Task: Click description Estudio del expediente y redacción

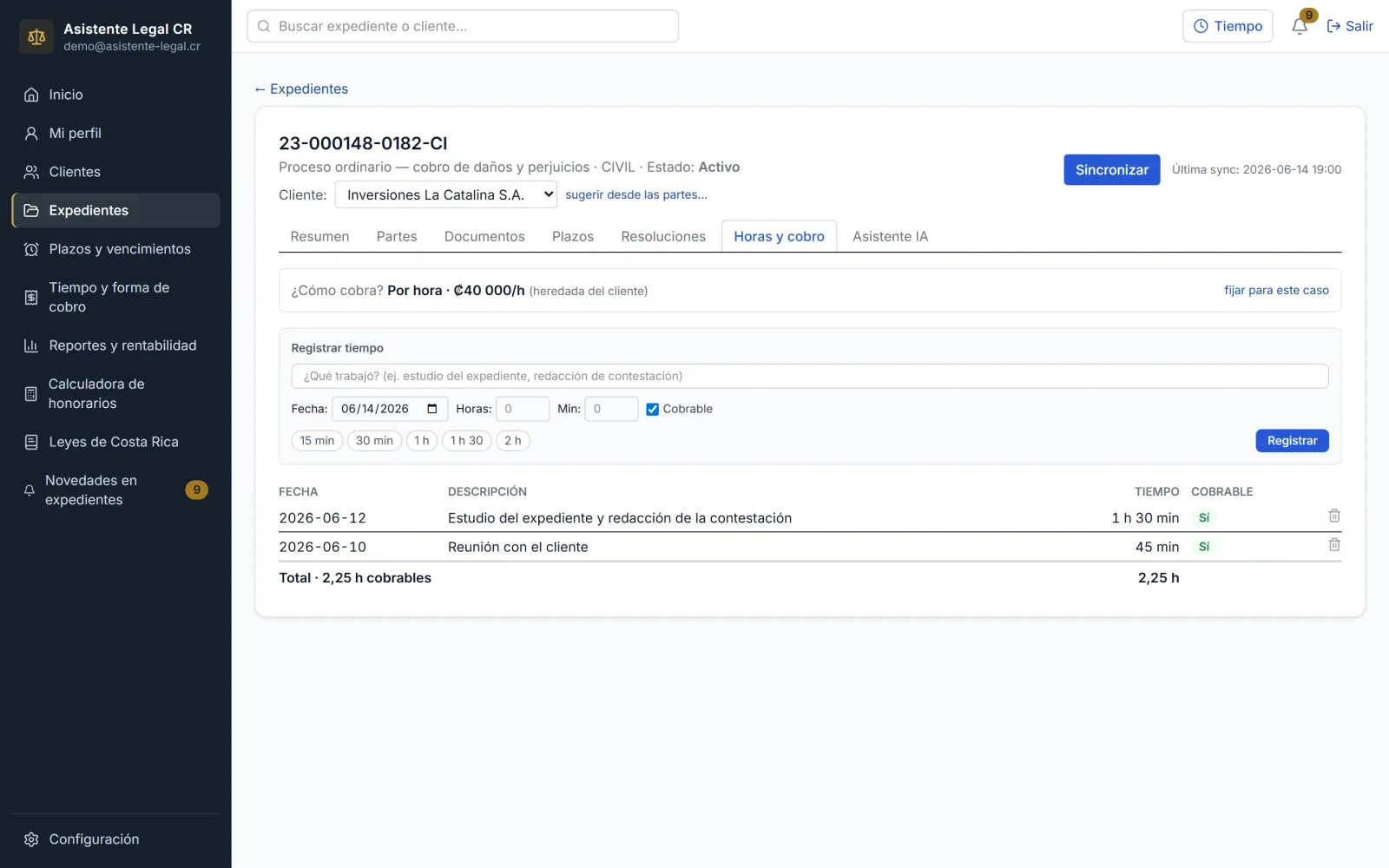Action: (620, 518)
